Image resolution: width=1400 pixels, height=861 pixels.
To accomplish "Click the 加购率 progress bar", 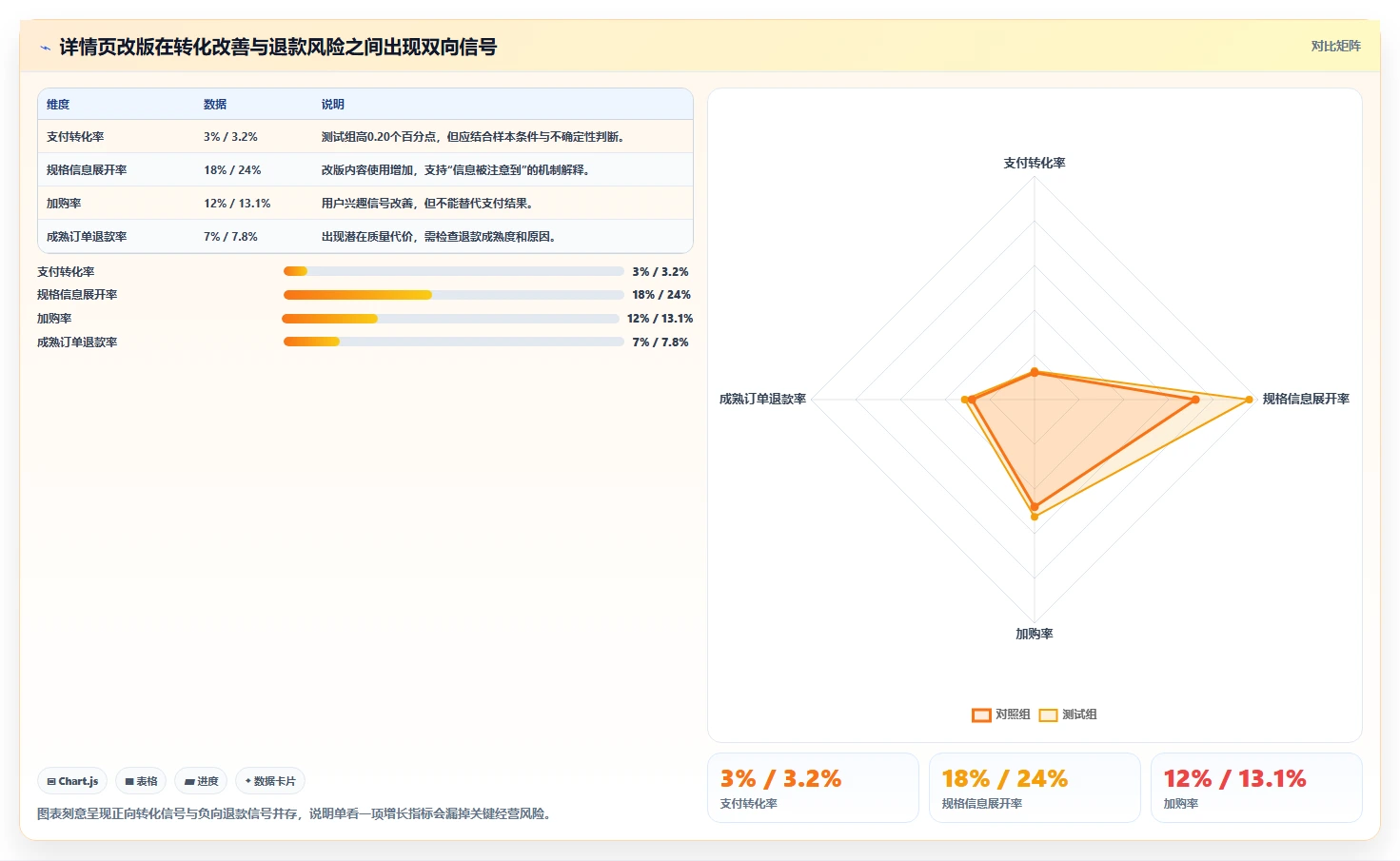I will click(x=450, y=319).
